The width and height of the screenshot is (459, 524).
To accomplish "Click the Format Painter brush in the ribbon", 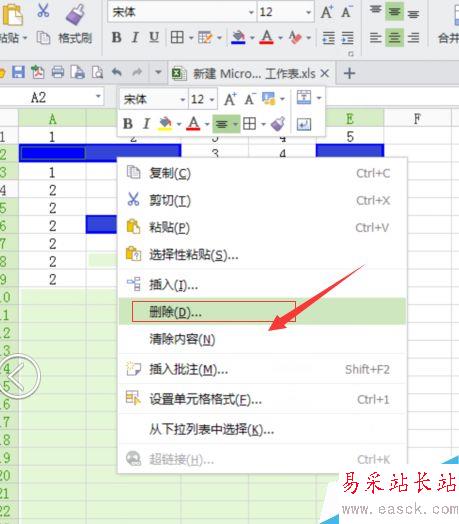I will pyautogui.click(x=75, y=14).
